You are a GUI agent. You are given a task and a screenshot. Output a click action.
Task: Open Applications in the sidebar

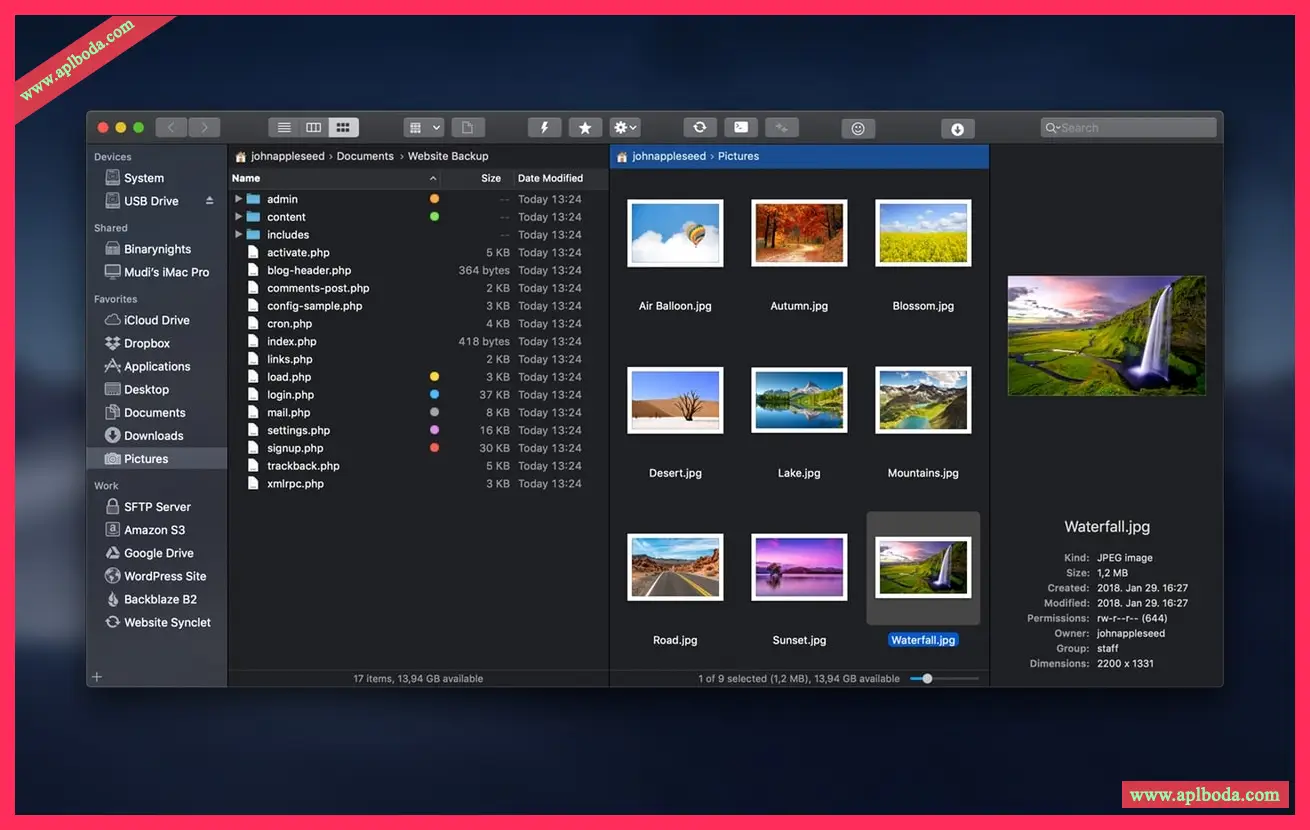coord(157,366)
